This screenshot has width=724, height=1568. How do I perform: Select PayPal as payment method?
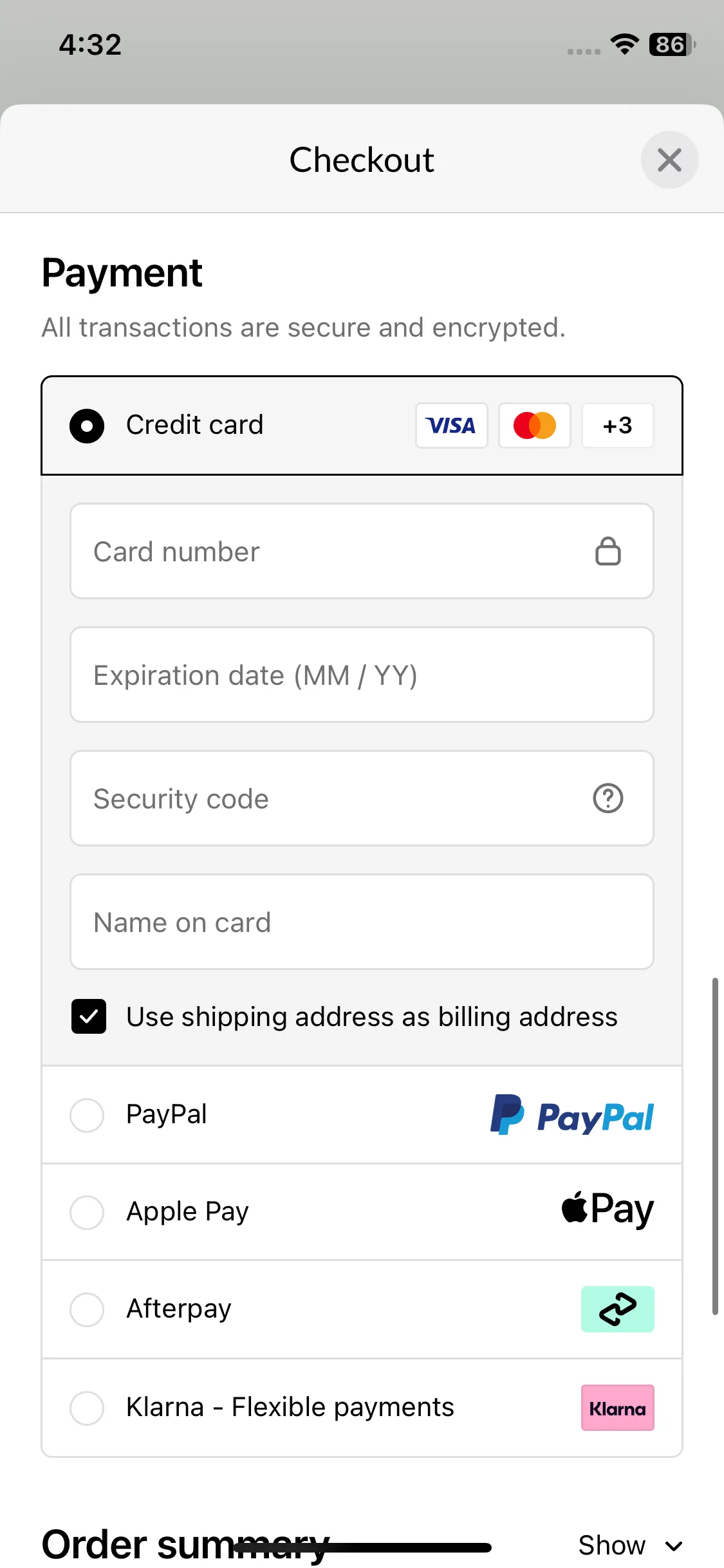87,1115
